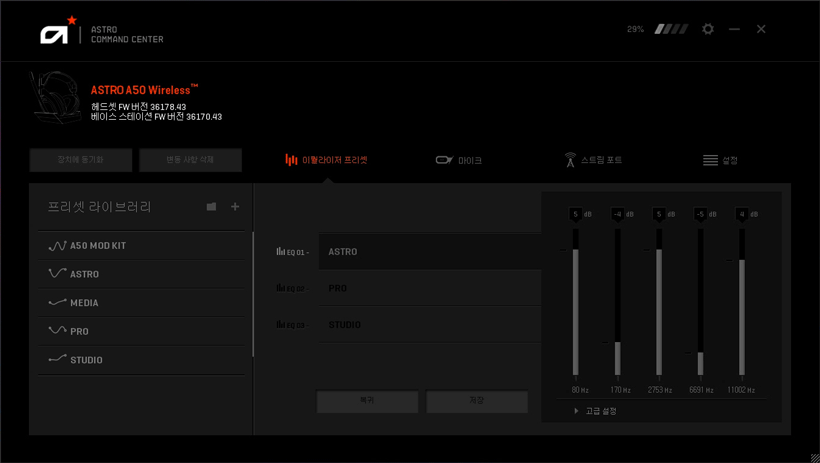Click the battery level bars indicator

tap(671, 29)
